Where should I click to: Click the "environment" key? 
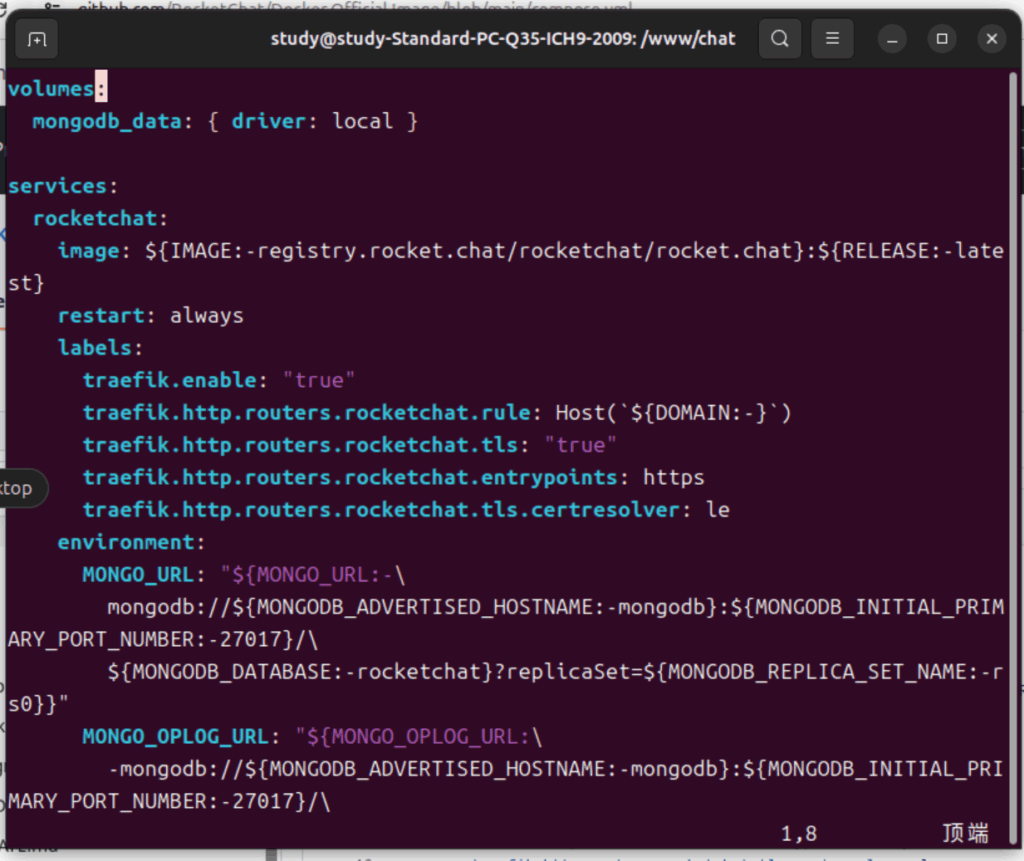pyautogui.click(x=126, y=542)
